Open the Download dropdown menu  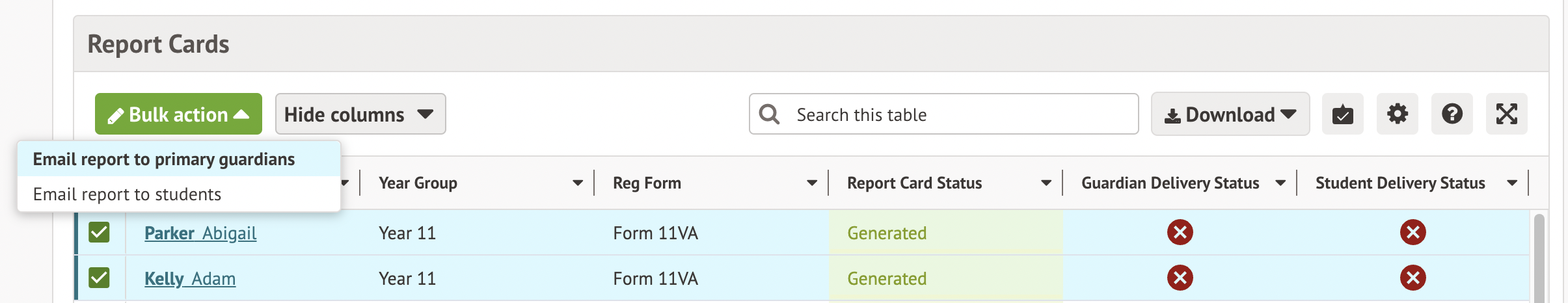1230,114
